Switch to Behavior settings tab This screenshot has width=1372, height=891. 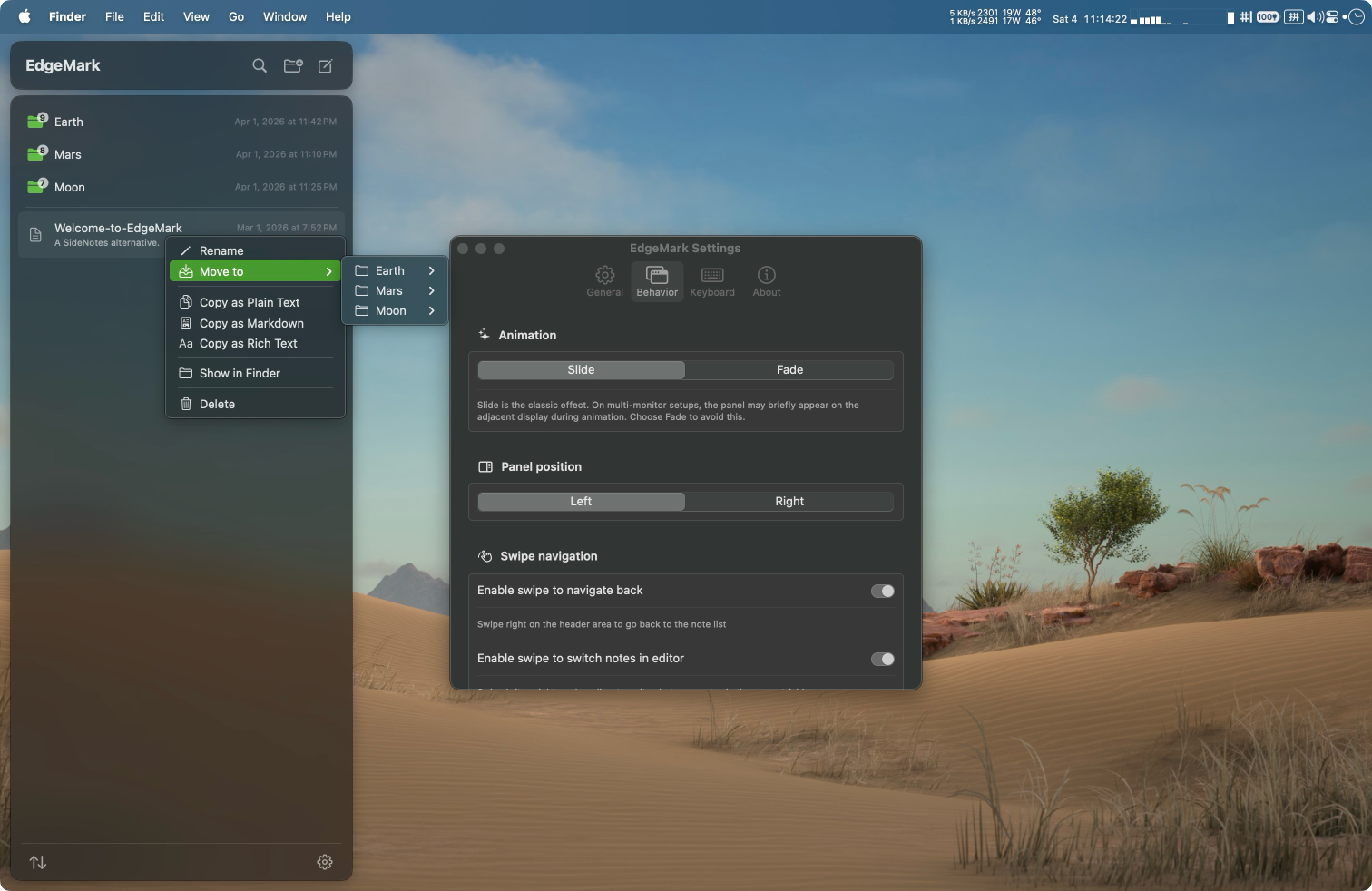coord(657,281)
